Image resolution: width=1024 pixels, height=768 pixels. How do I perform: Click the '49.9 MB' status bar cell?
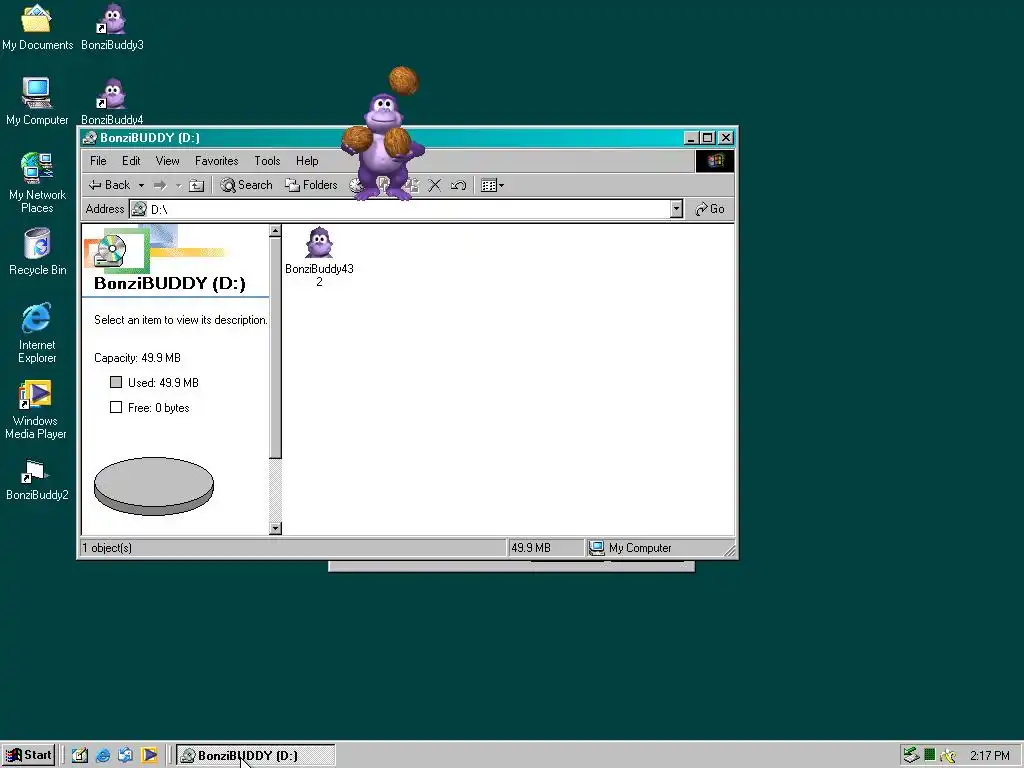pos(545,548)
